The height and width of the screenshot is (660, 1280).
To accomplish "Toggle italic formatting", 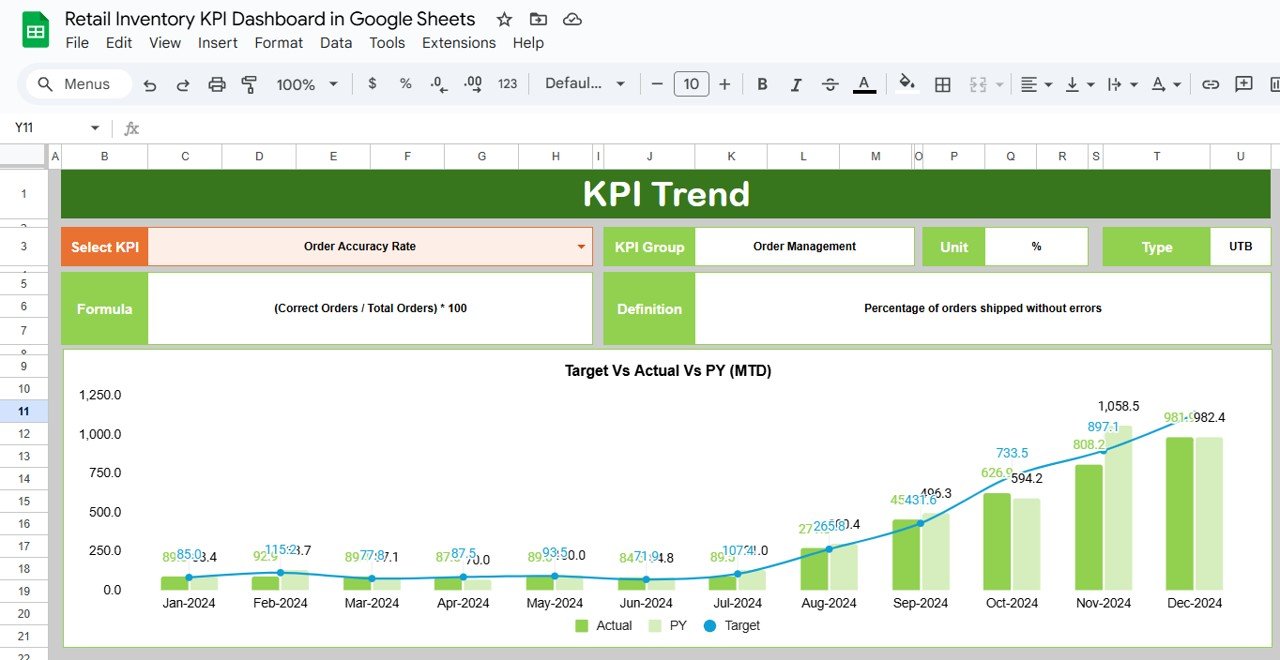I will coord(796,84).
